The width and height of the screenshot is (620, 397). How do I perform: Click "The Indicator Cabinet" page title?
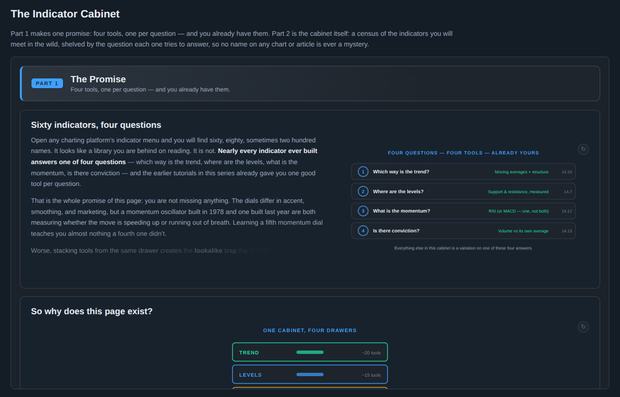(65, 14)
